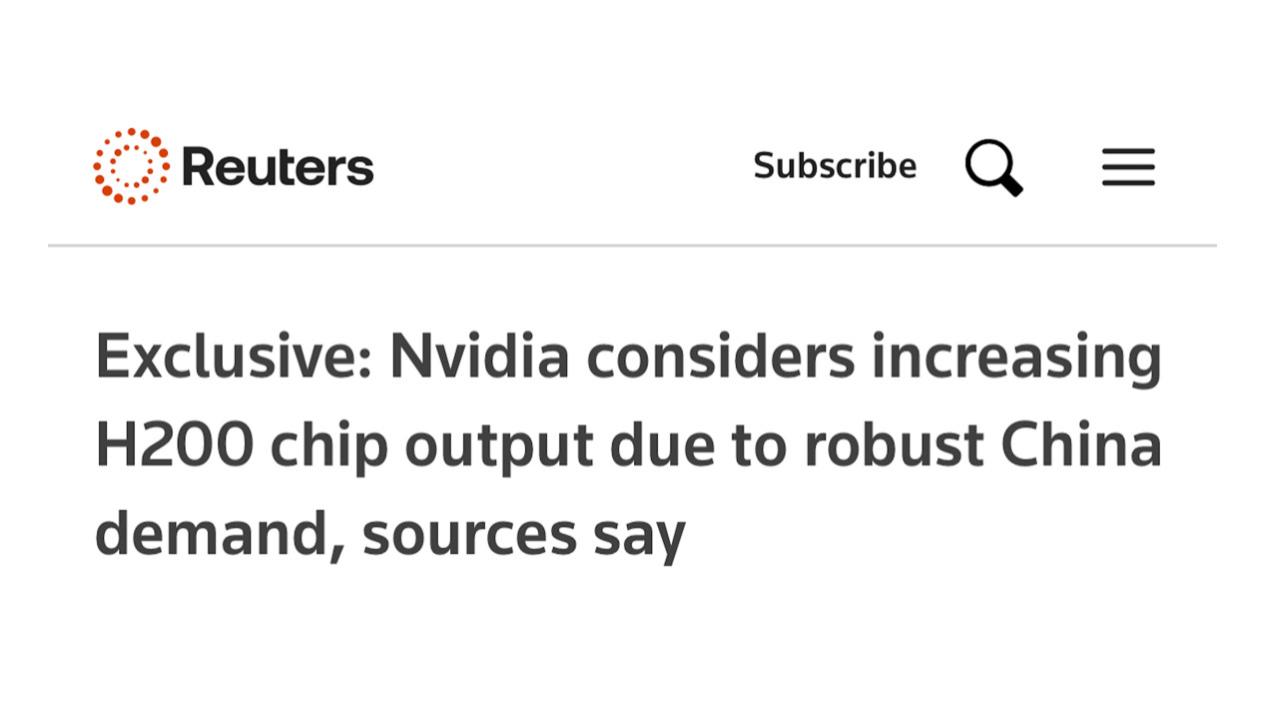Click "H200" in the article headline
The height and width of the screenshot is (712, 1265).
pyautogui.click(x=174, y=445)
